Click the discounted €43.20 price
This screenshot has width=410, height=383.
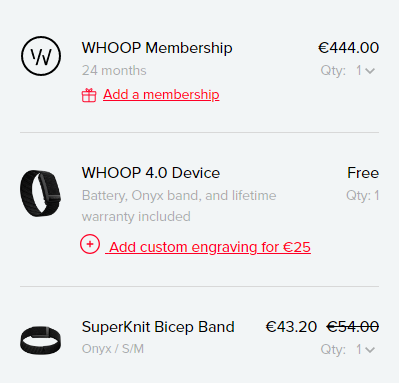[291, 327]
